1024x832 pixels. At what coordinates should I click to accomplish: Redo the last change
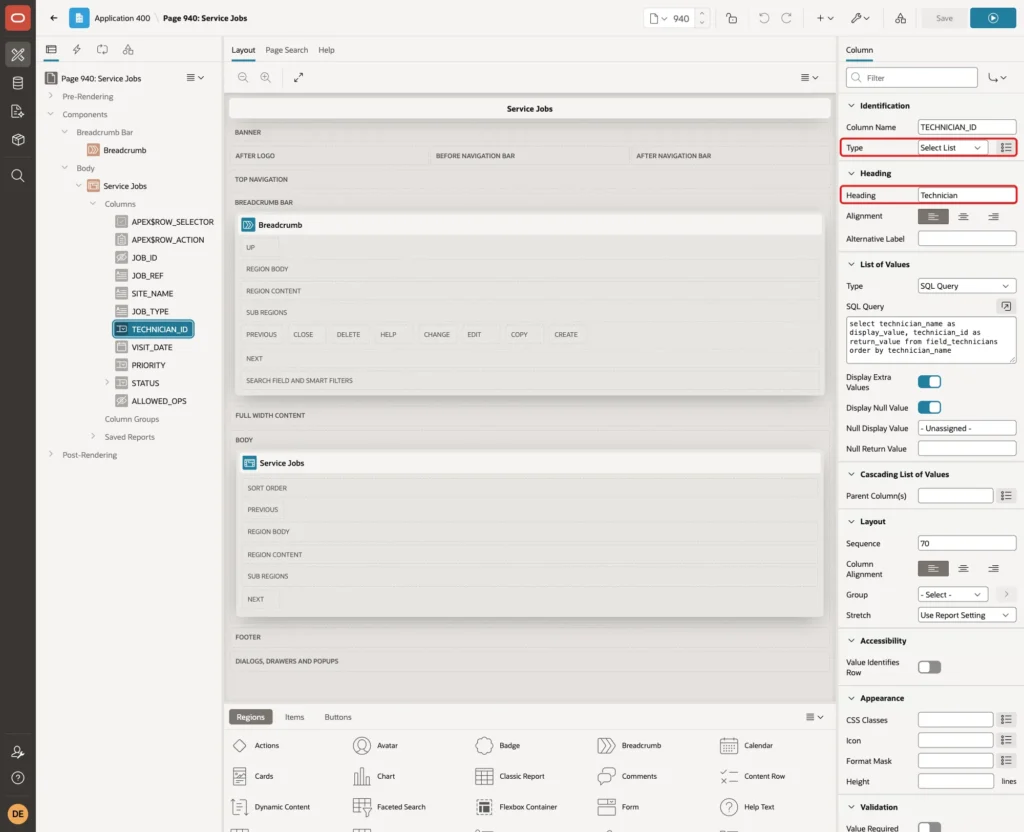(786, 18)
